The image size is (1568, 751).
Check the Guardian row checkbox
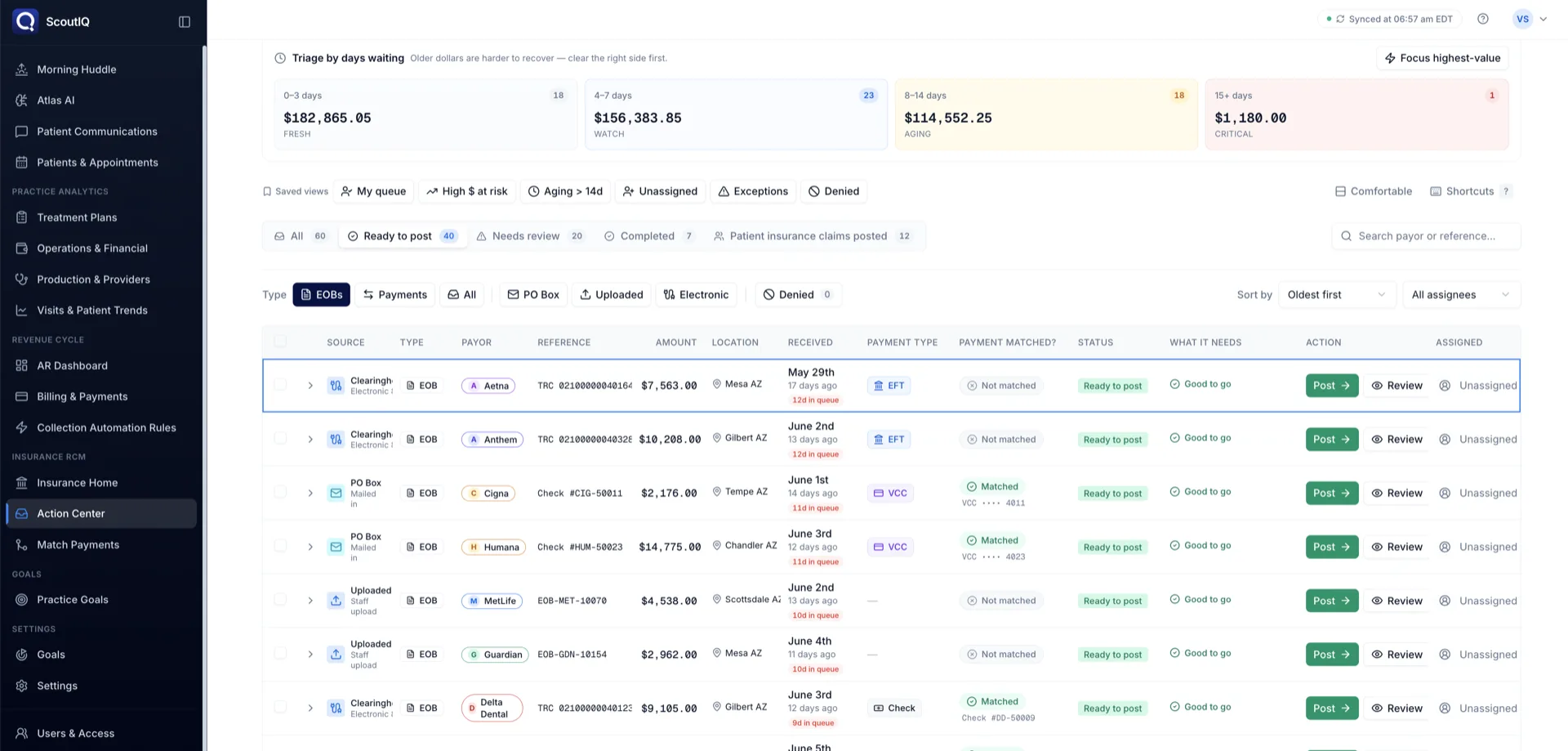(x=280, y=655)
